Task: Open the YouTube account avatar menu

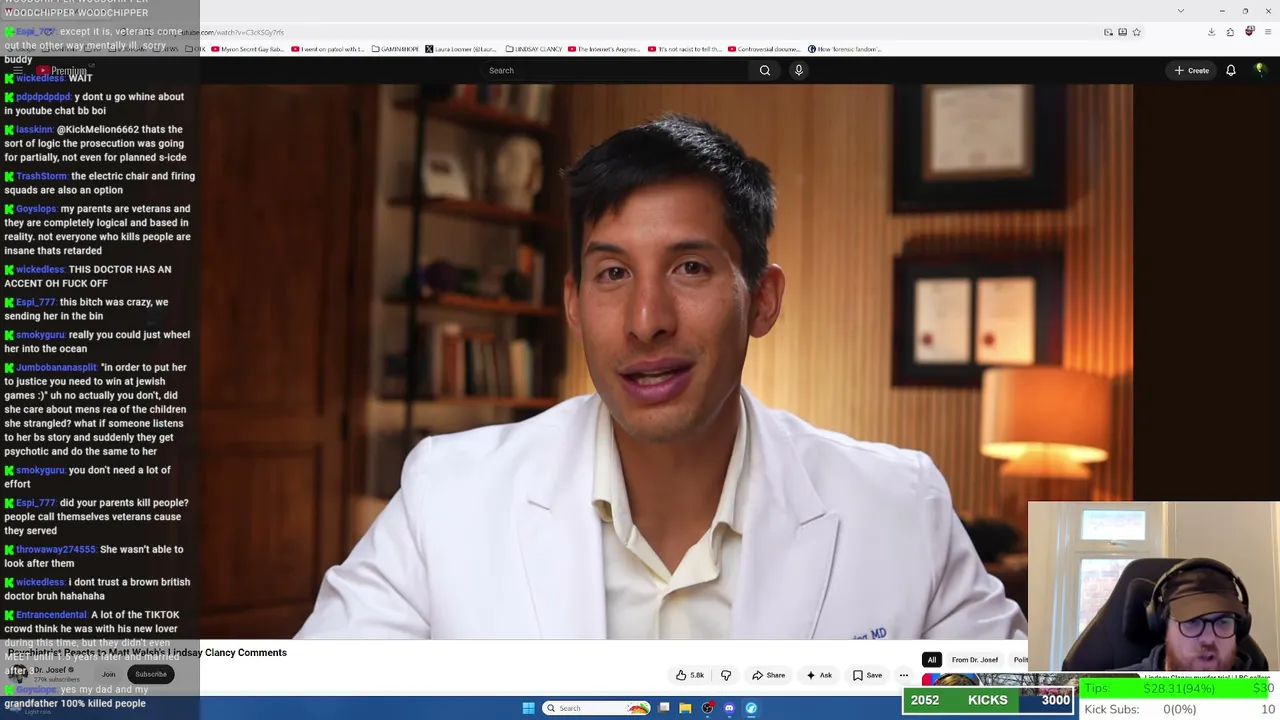Action: coord(1260,70)
